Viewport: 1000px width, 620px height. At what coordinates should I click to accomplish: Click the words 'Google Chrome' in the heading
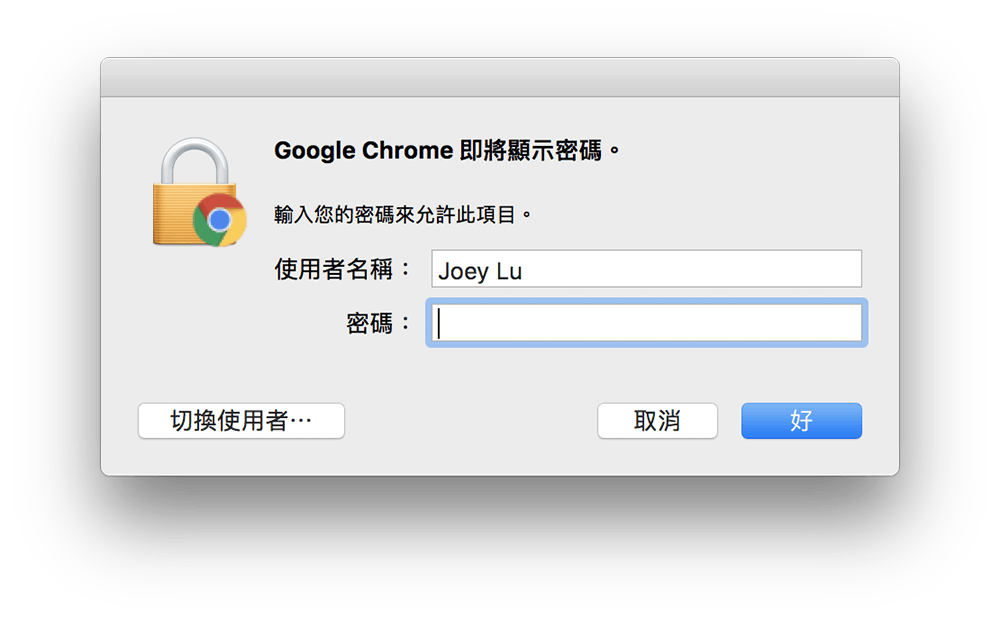tap(364, 151)
